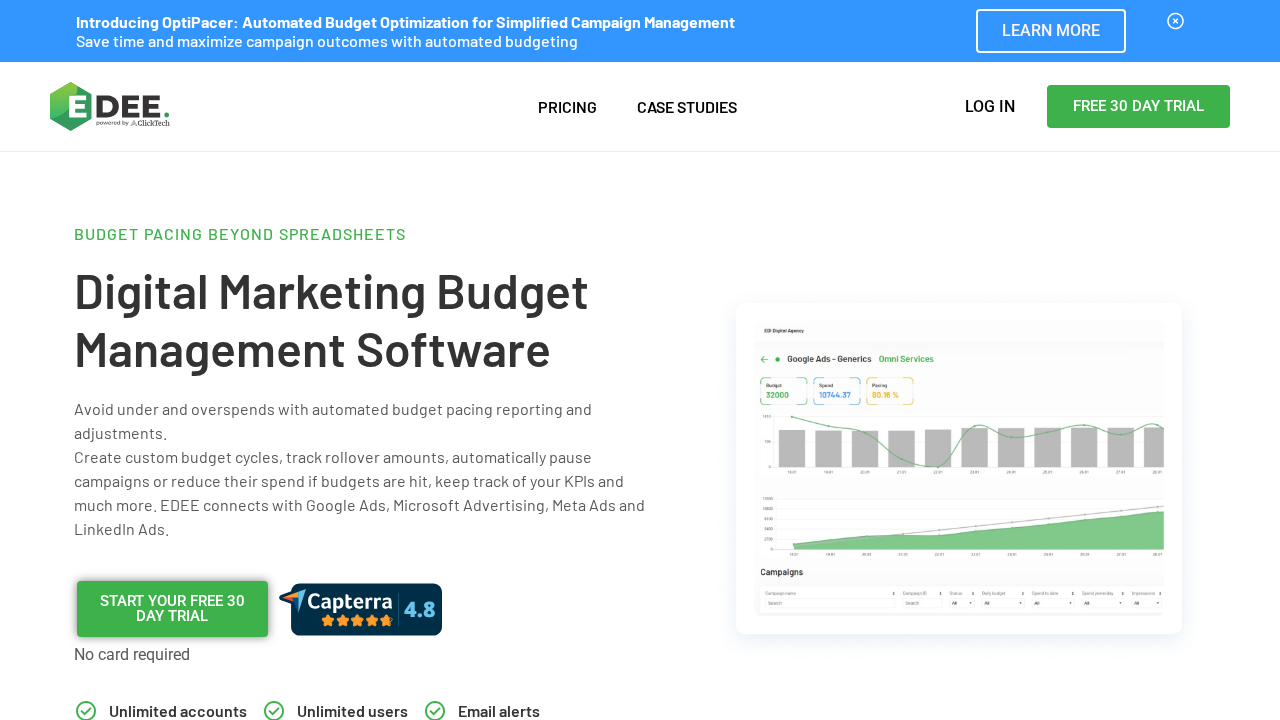Click the header Free 30 Day Trial button
This screenshot has width=1280, height=720.
(1138, 106)
